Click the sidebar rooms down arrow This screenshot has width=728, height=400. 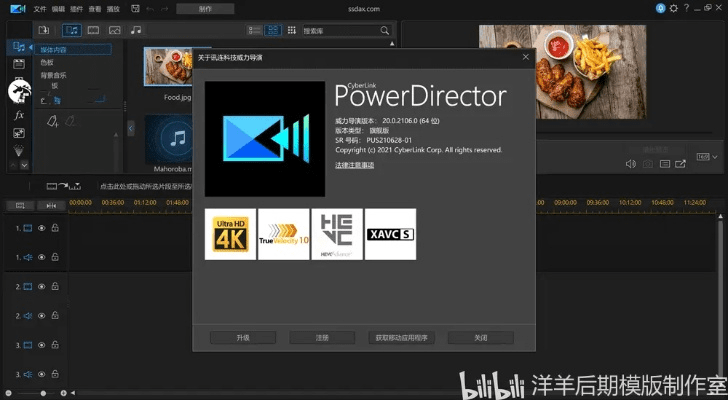[24, 165]
